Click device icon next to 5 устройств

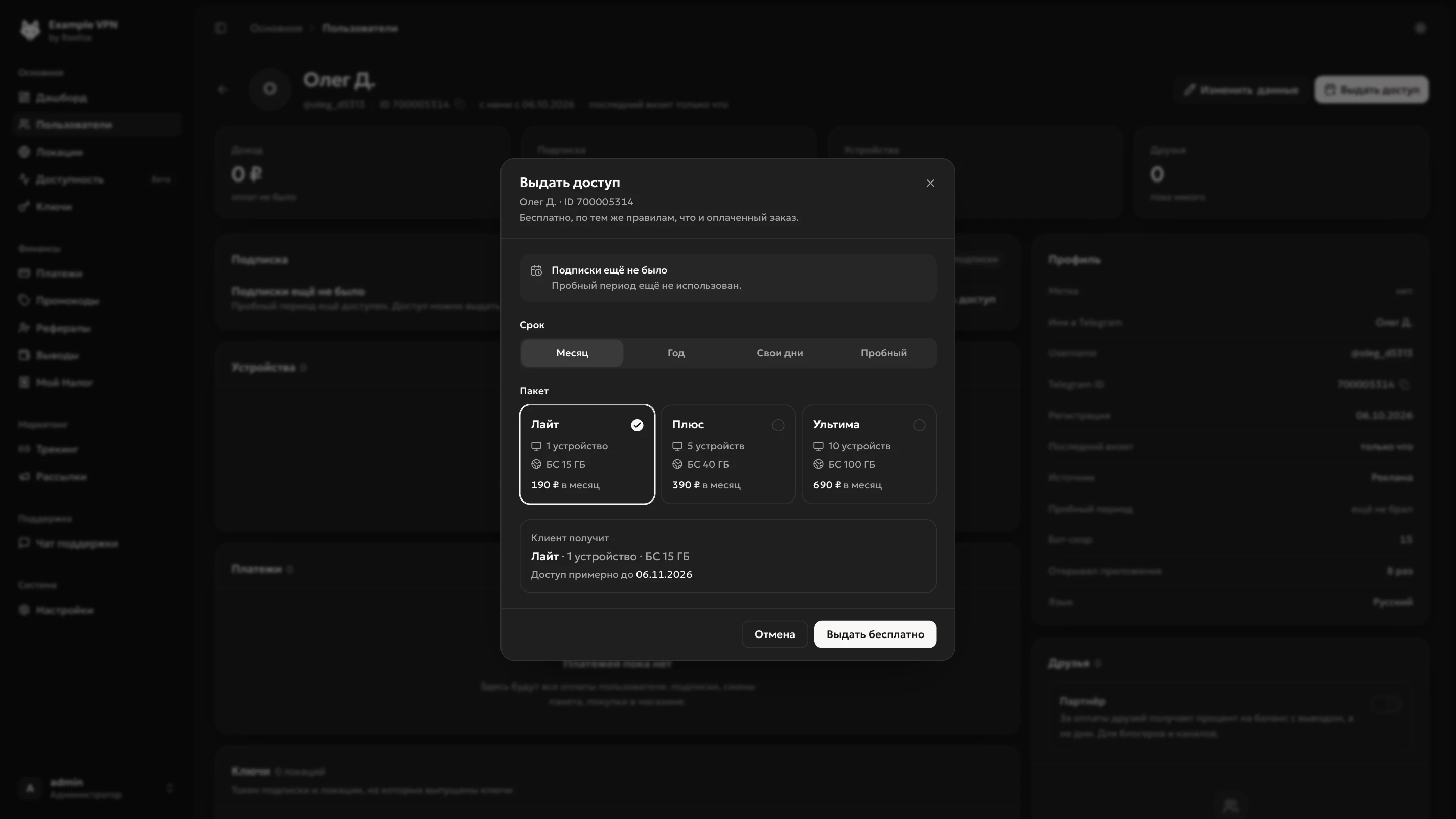click(677, 446)
